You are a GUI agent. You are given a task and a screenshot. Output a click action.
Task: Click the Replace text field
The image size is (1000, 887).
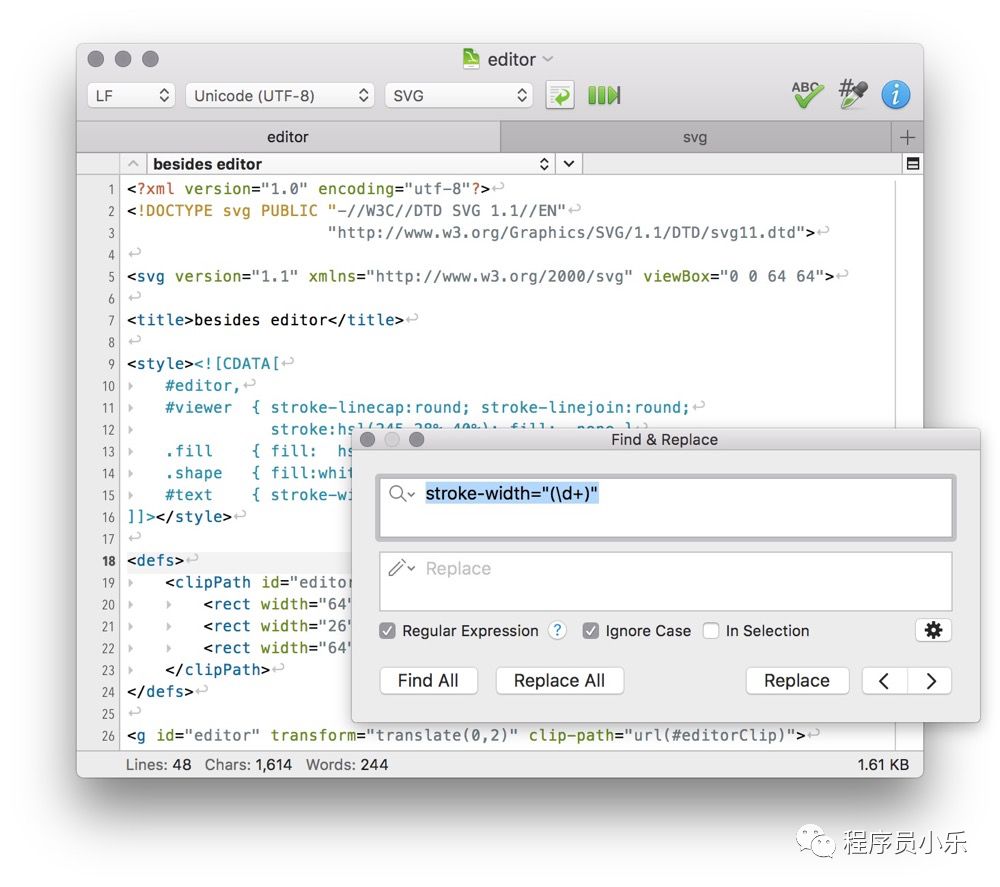point(665,581)
